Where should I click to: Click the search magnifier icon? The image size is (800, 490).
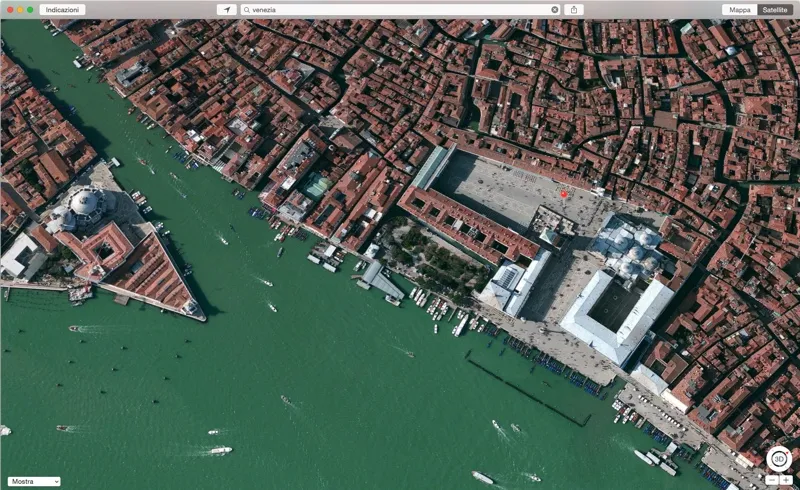pyautogui.click(x=246, y=10)
